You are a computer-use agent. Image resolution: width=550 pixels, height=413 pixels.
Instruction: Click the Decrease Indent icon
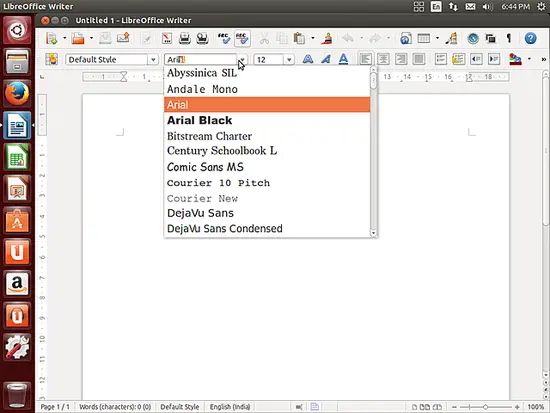tap(476, 59)
